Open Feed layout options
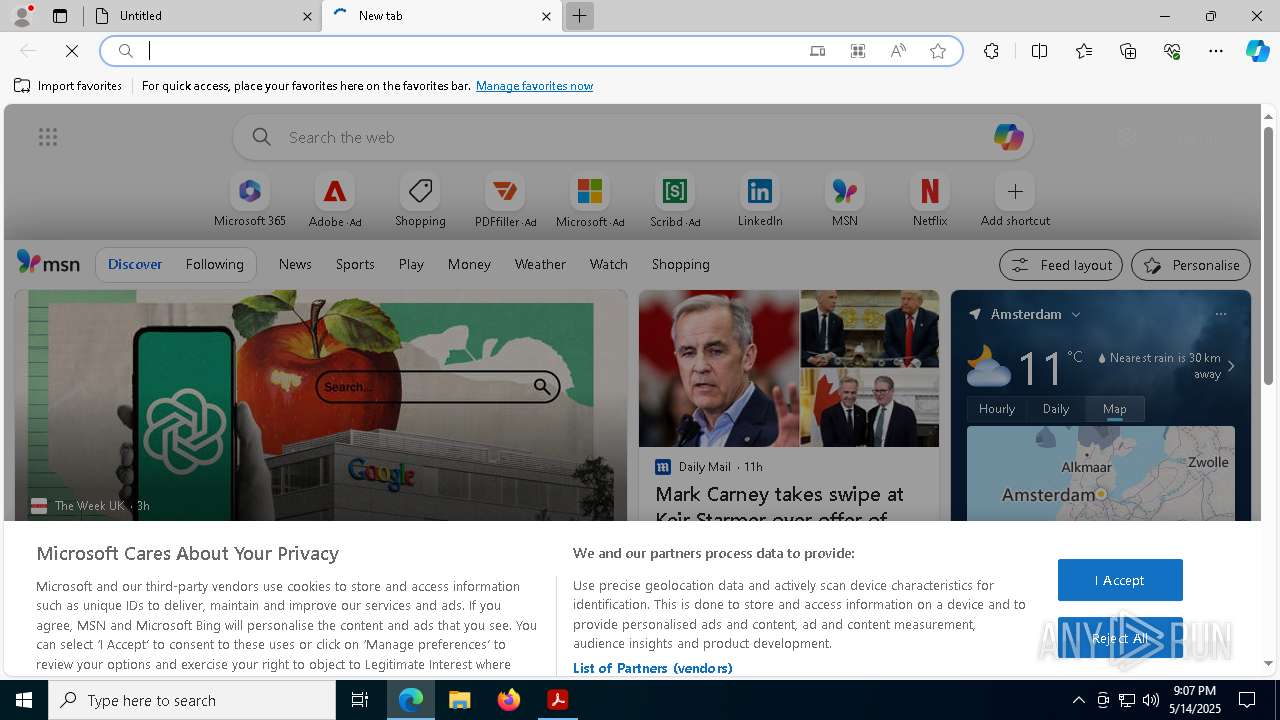This screenshot has width=1280, height=720. (1061, 265)
